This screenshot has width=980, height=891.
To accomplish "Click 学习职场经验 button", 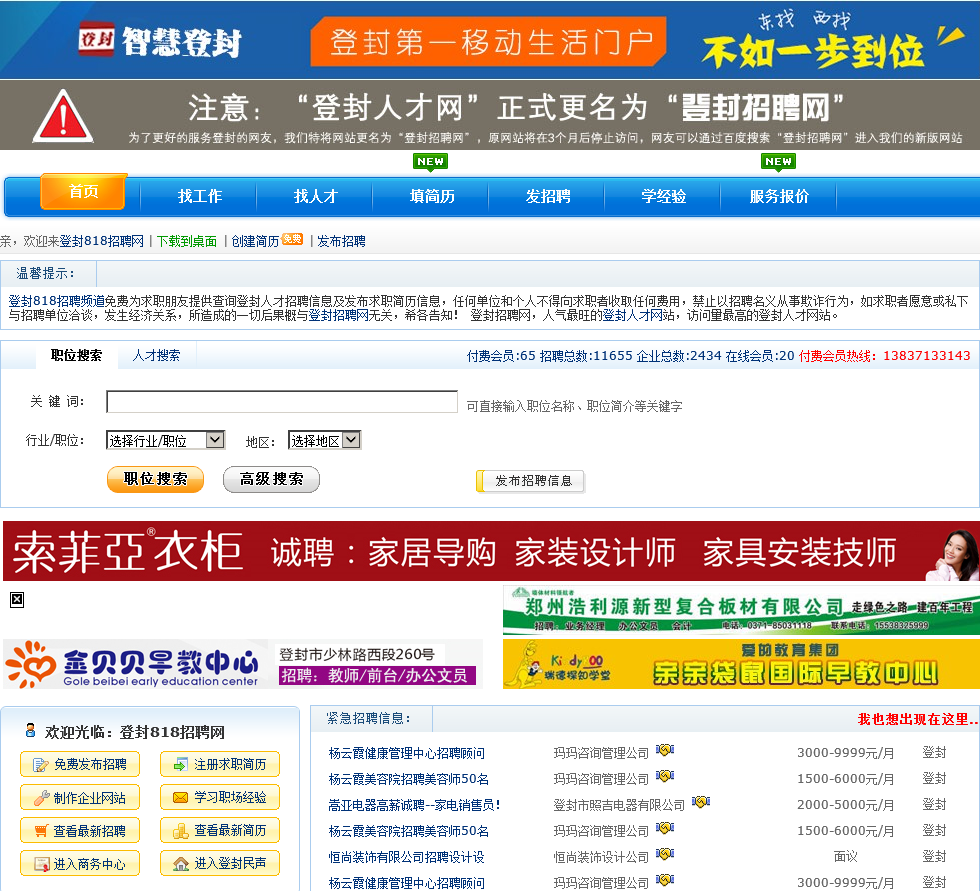I will (220, 797).
